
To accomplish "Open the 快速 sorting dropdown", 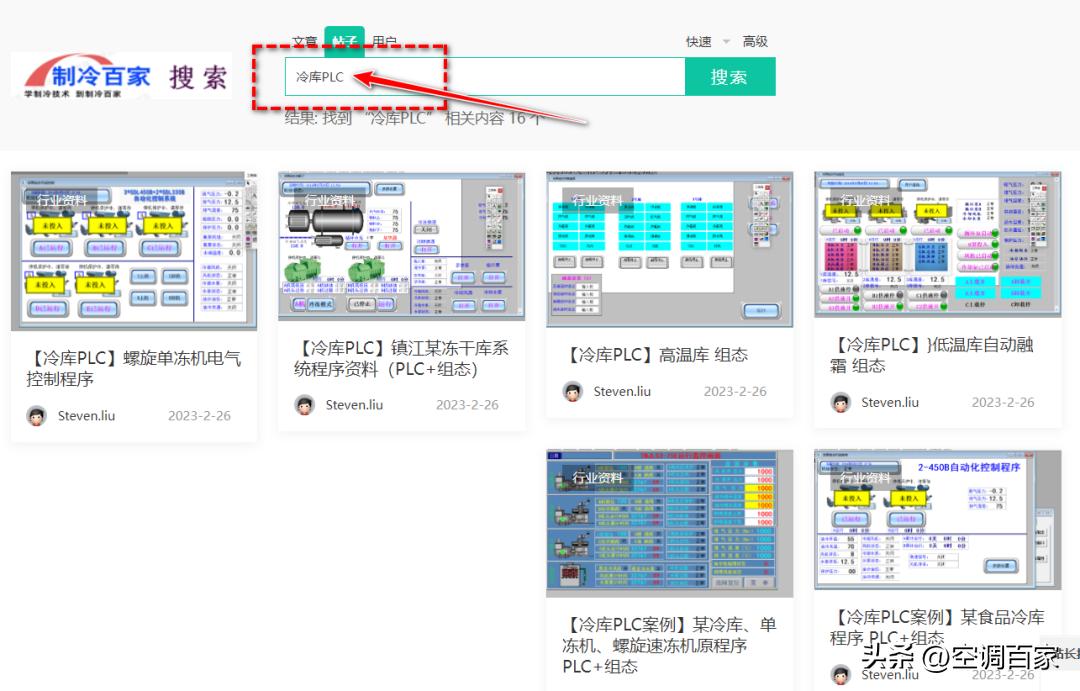I will pos(700,41).
